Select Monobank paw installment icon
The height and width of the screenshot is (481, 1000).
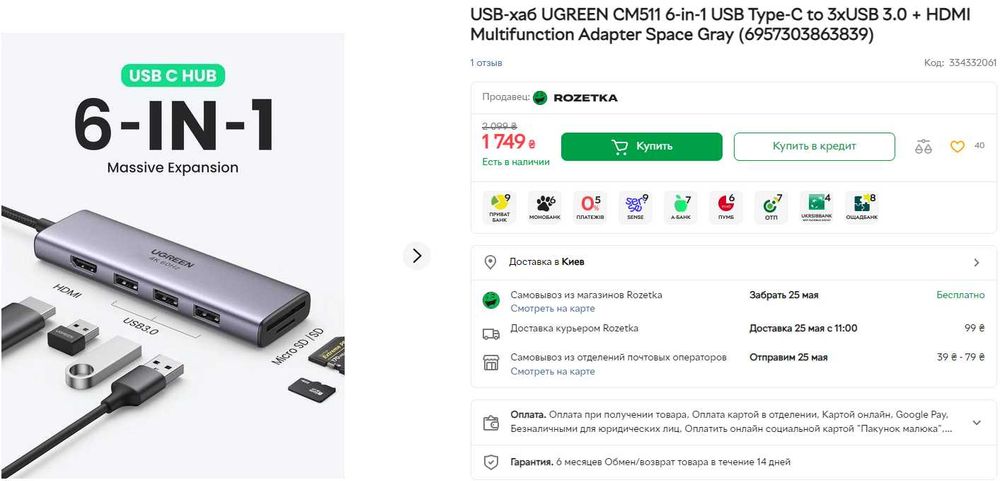click(545, 207)
